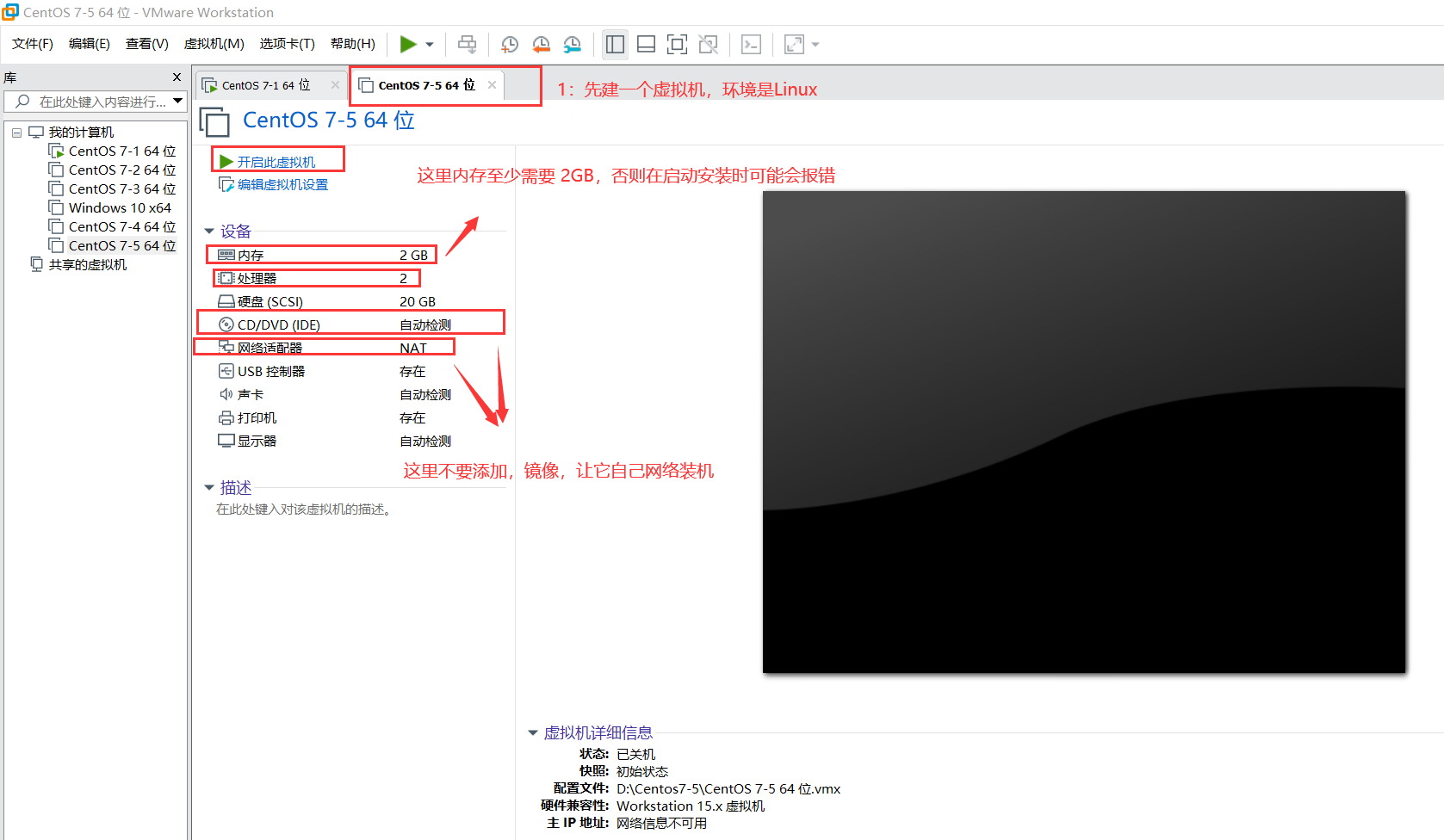Image resolution: width=1444 pixels, height=840 pixels.
Task: Select Windows 10 x64 in library
Action: 120,208
